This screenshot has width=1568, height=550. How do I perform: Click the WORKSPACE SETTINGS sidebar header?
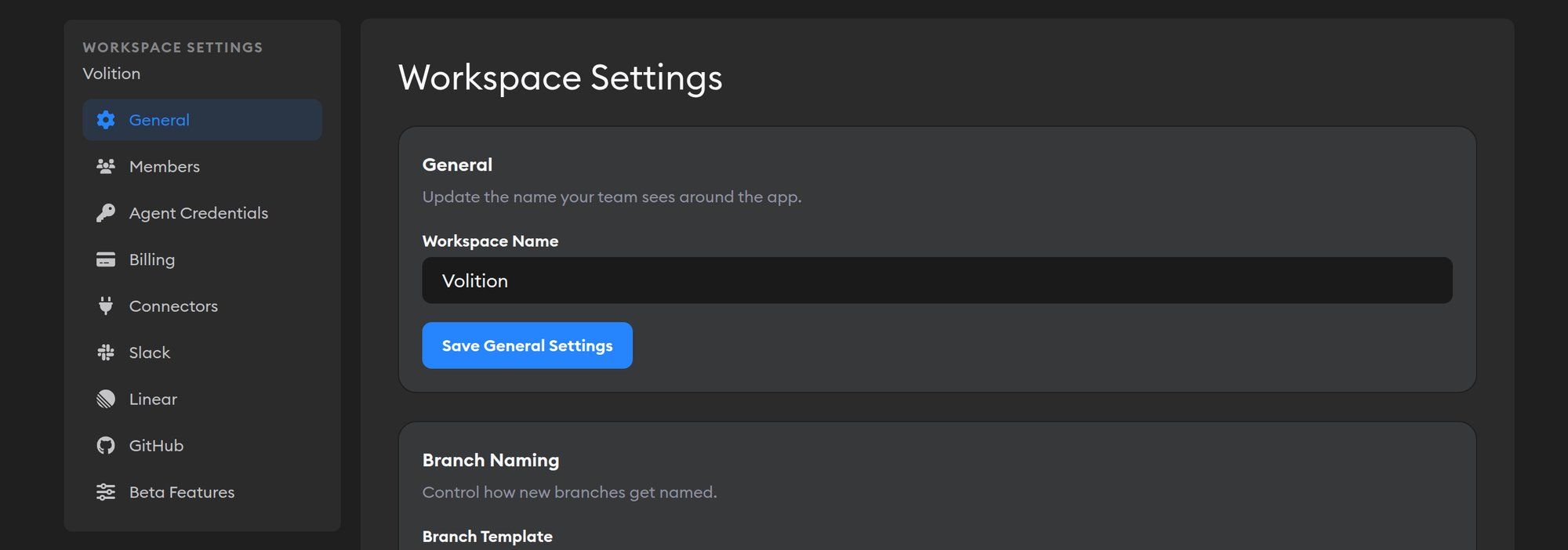[x=172, y=48]
